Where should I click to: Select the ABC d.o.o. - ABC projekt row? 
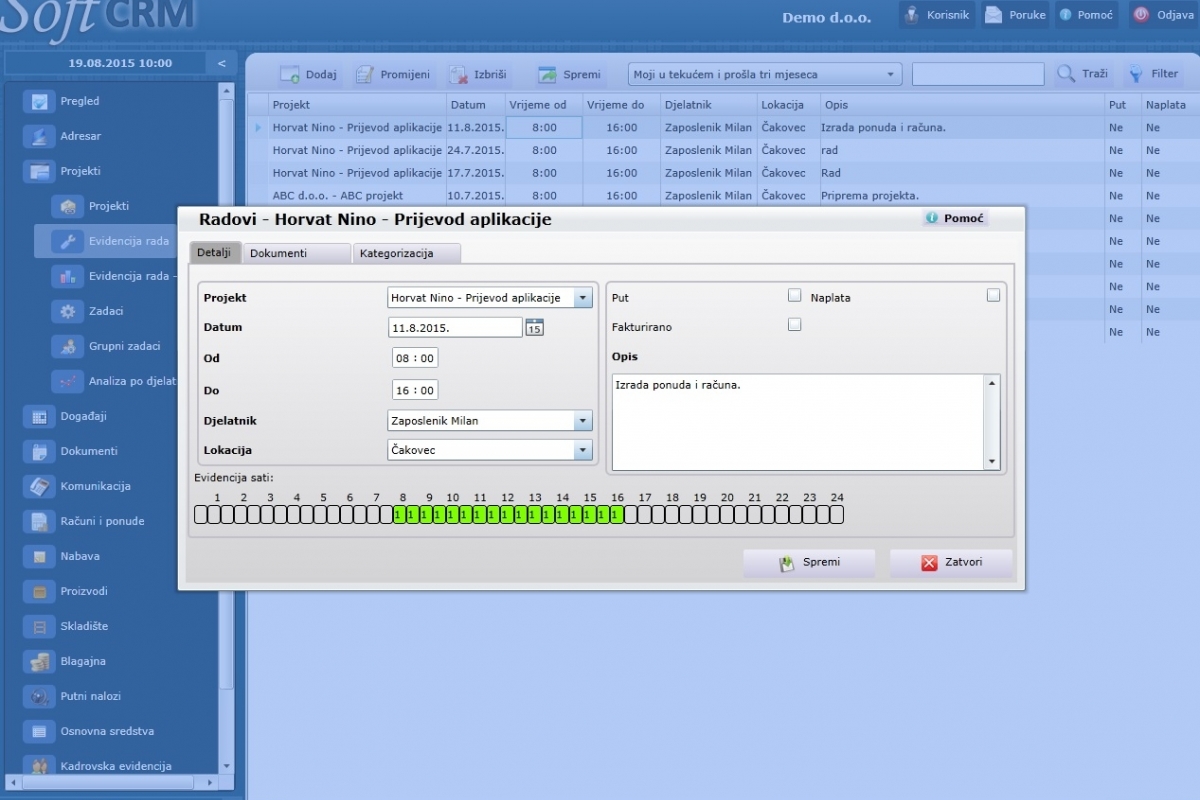coord(722,195)
